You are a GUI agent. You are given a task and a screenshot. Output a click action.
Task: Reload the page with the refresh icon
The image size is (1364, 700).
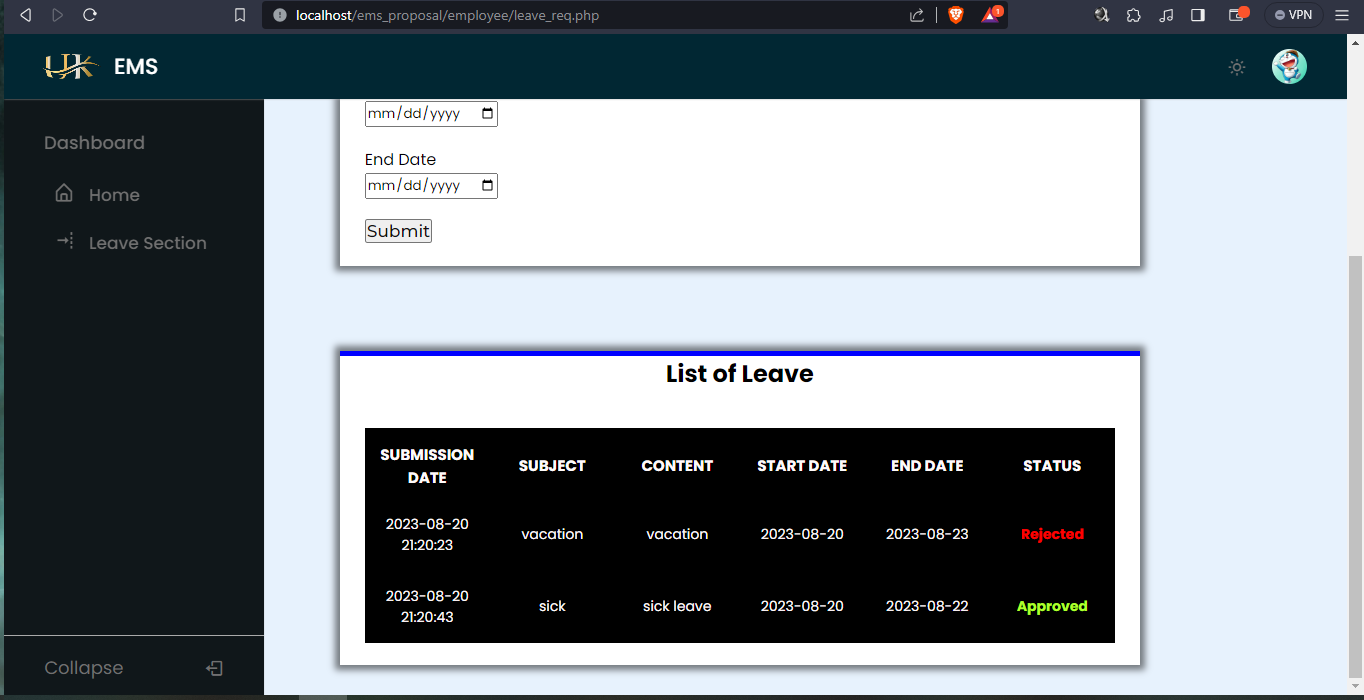coord(90,15)
